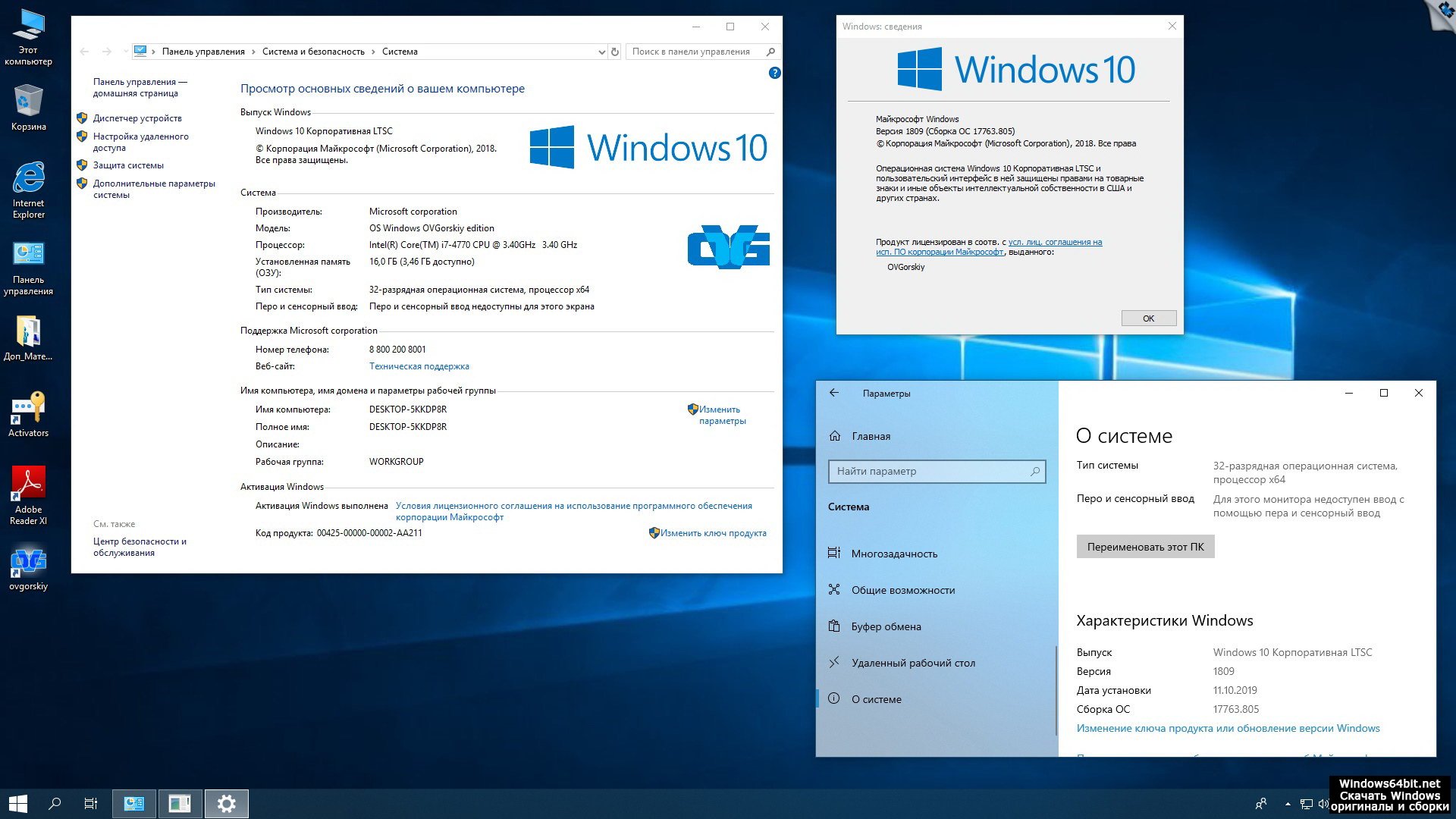Image resolution: width=1456 pixels, height=819 pixels.
Task: Open the Activators desktop folder icon
Action: click(x=28, y=413)
